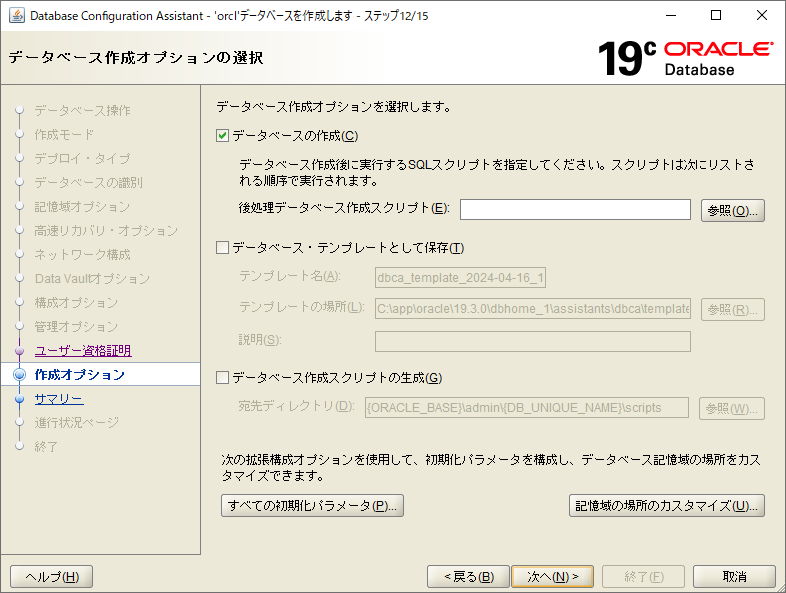Maximize the Database Configuration Assistant window
The width and height of the screenshot is (786, 593).
716,16
